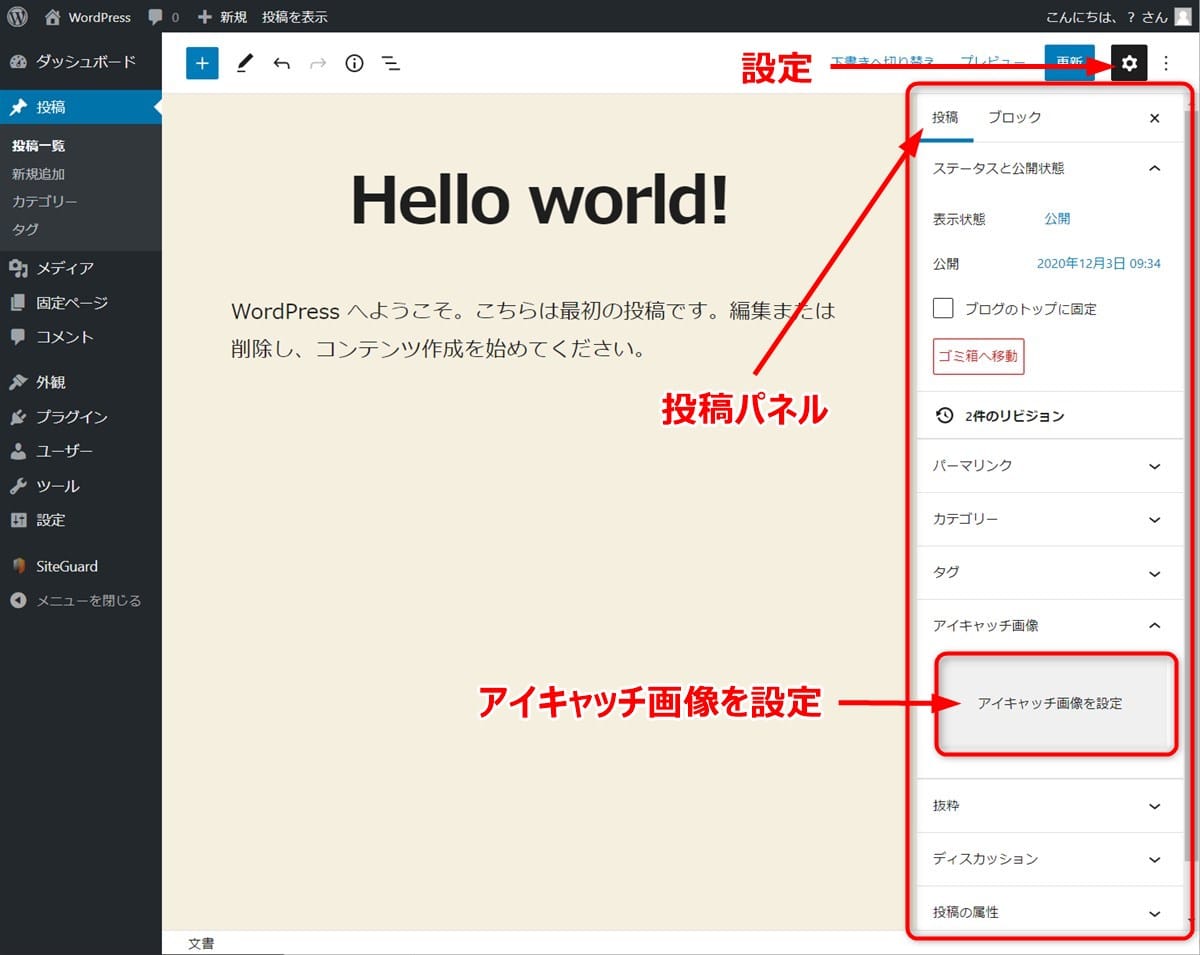
Task: Click the WordPress logo in admin bar
Action: pyautogui.click(x=17, y=16)
